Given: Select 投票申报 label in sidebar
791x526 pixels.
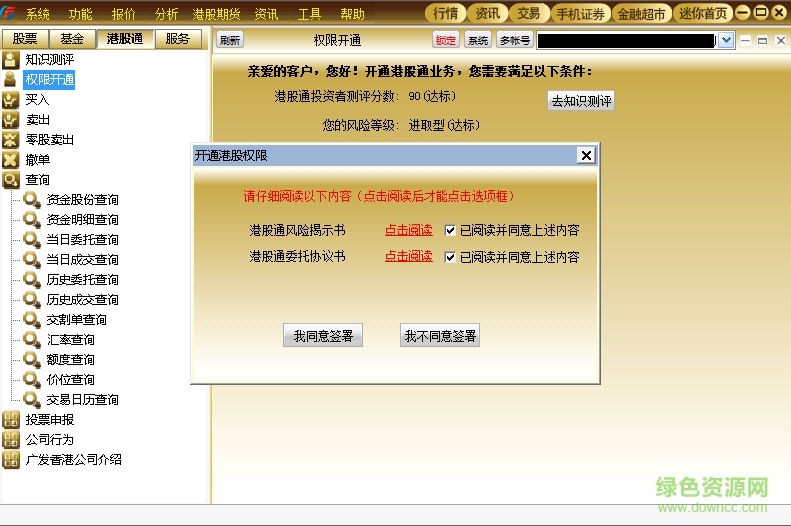Looking at the screenshot, I should [50, 420].
